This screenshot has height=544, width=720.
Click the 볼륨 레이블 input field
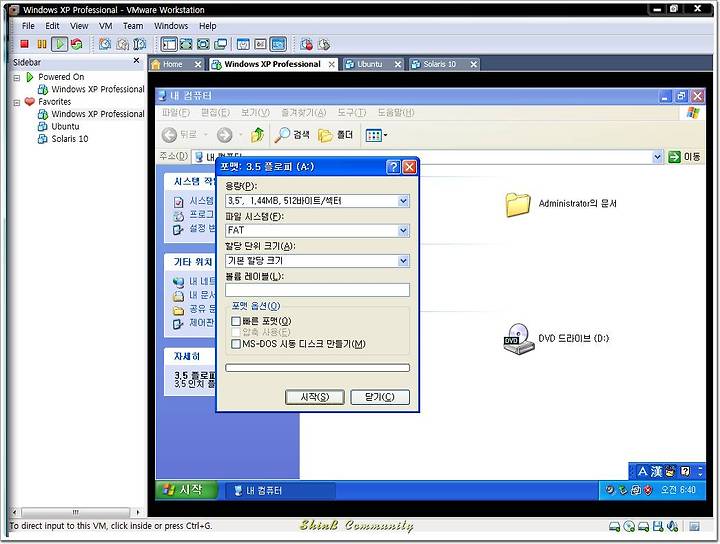pos(317,290)
